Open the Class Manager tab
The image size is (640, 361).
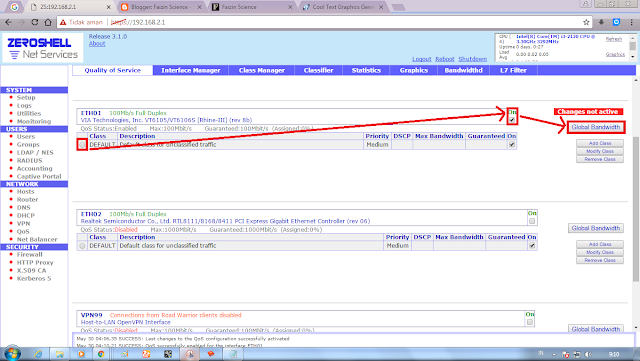coord(262,70)
